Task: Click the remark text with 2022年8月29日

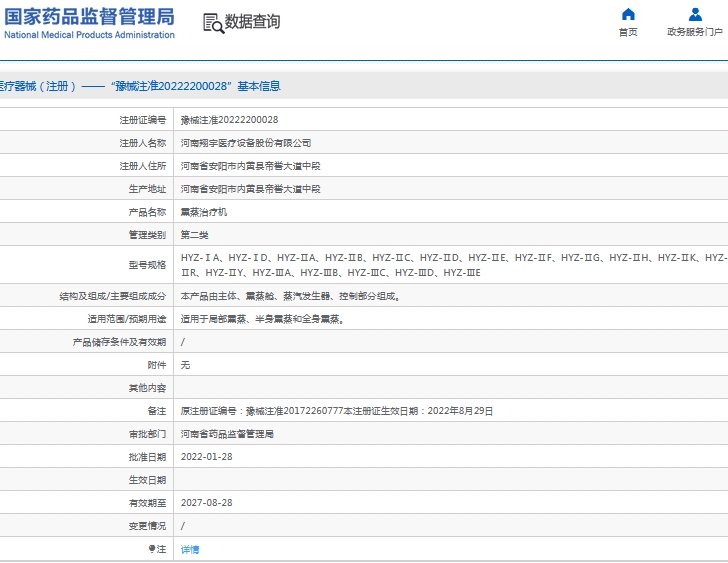Action: [337, 411]
